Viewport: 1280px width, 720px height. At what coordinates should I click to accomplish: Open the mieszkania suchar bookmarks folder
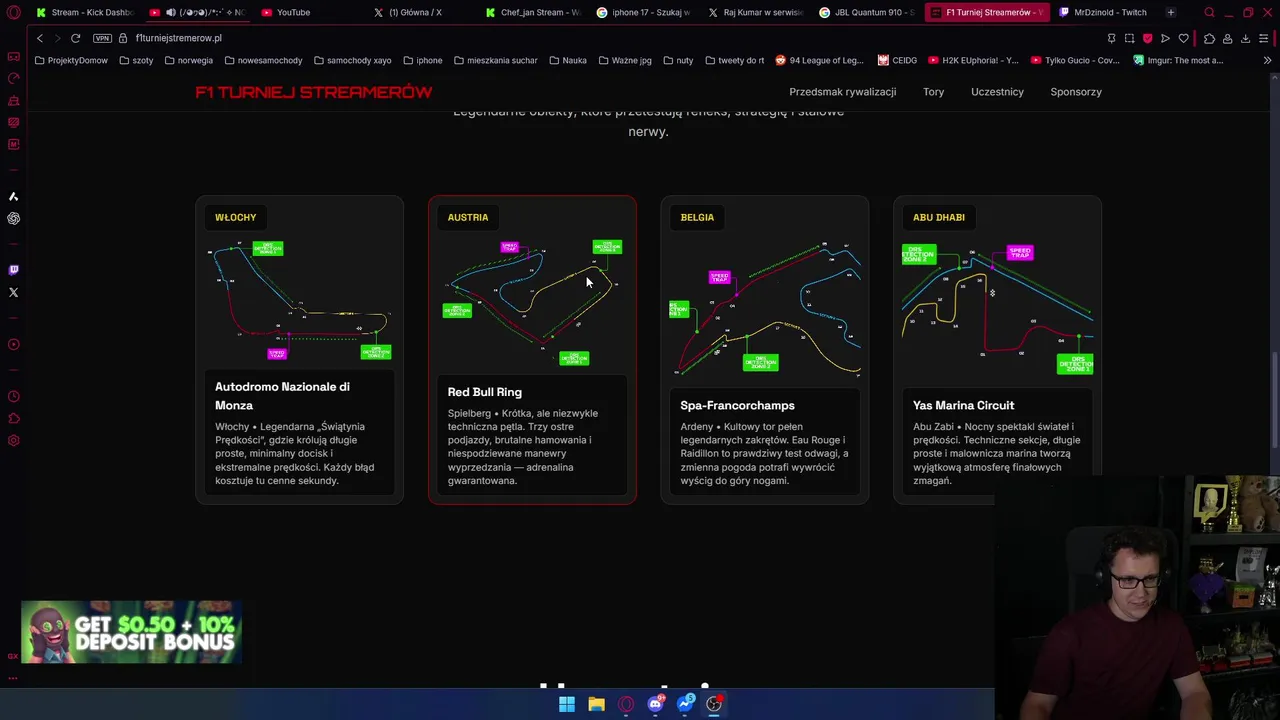click(495, 60)
